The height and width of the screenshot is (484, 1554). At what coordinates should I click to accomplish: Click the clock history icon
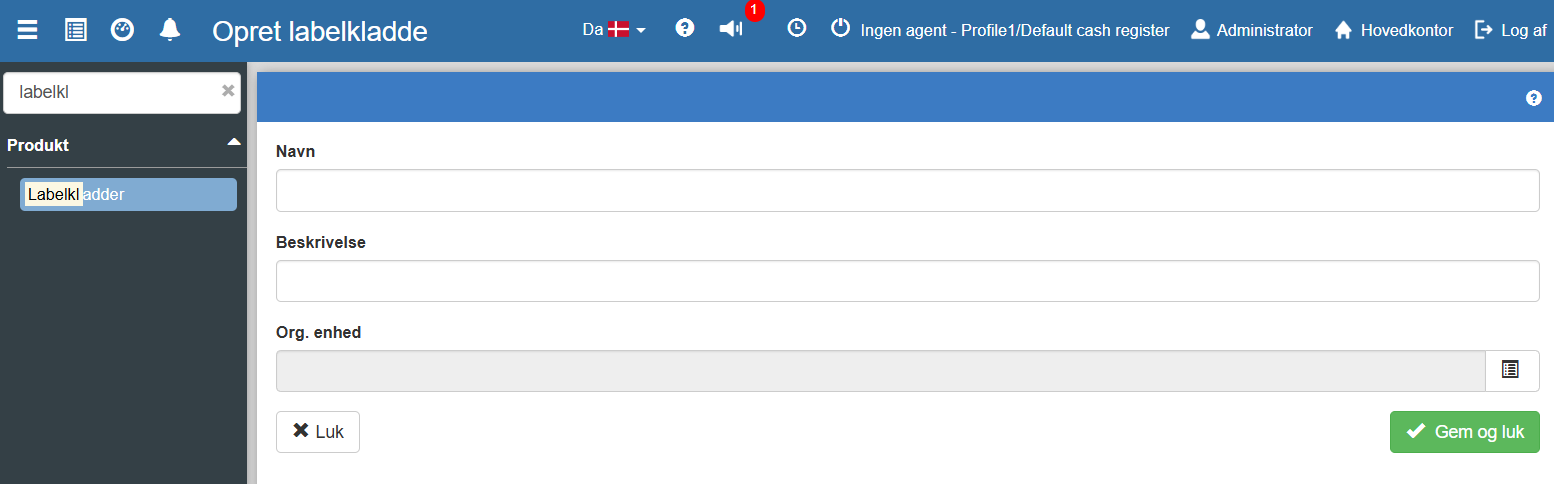click(796, 29)
